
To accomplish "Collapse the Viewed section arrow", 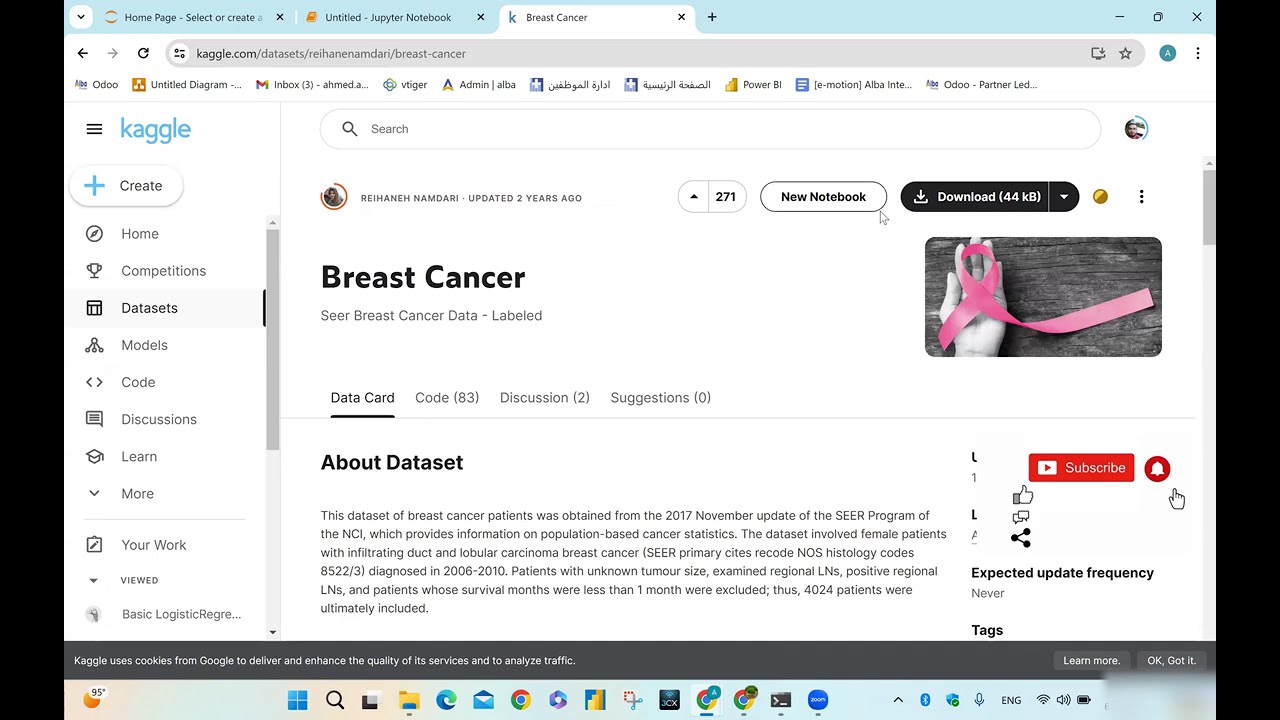I will 93,580.
